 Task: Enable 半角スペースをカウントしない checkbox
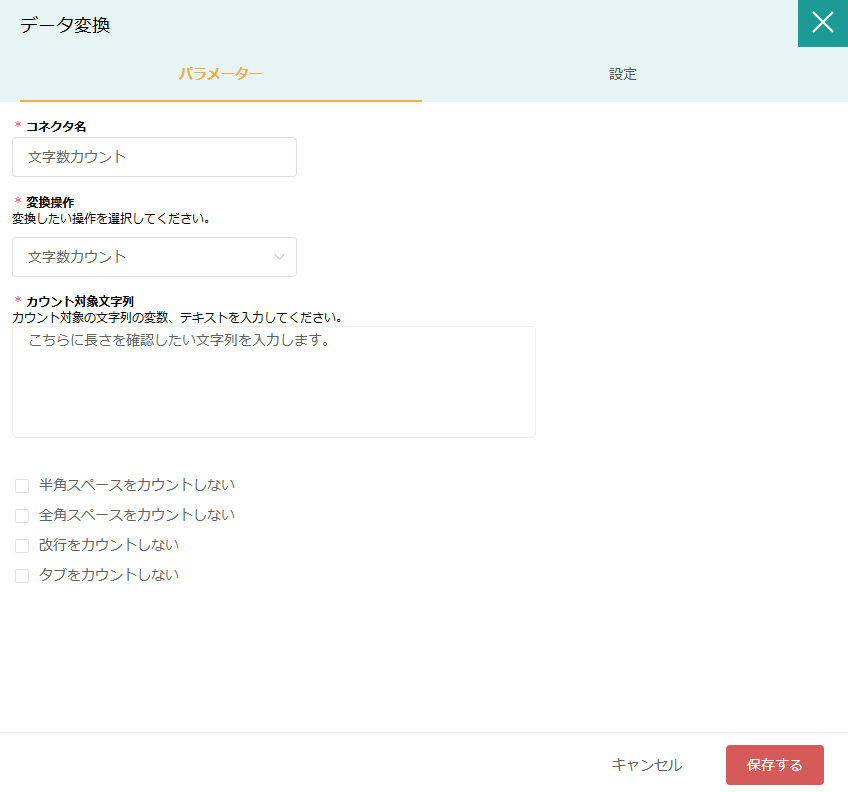coord(22,486)
